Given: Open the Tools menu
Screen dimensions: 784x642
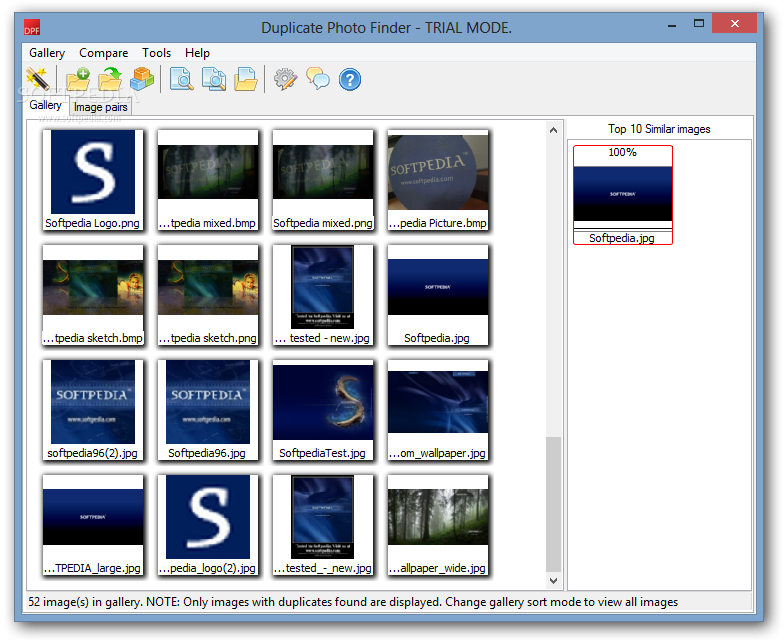Looking at the screenshot, I should pos(156,53).
